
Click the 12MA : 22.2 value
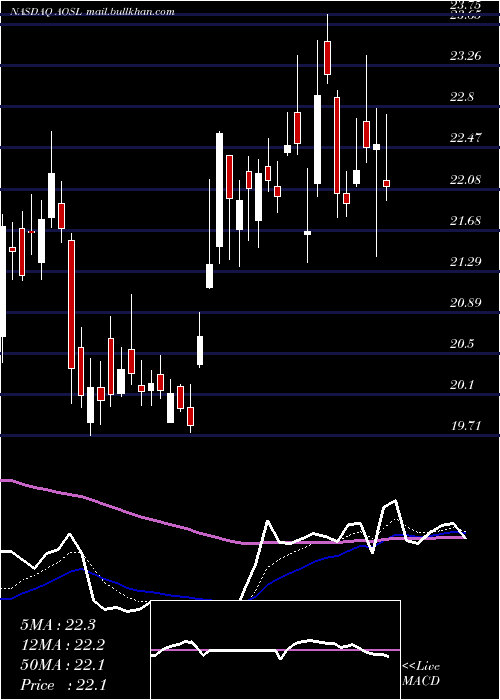point(62,645)
